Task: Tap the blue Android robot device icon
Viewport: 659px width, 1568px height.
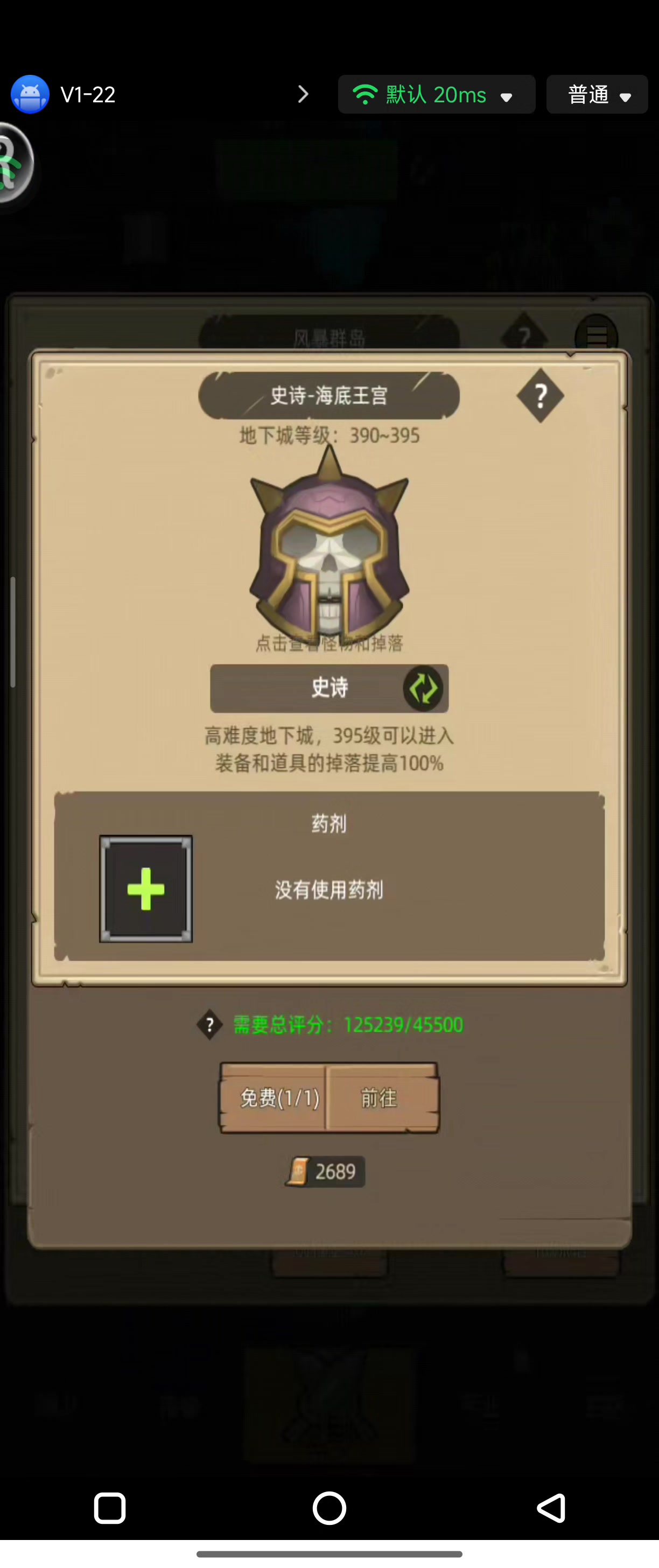Action: (30, 94)
